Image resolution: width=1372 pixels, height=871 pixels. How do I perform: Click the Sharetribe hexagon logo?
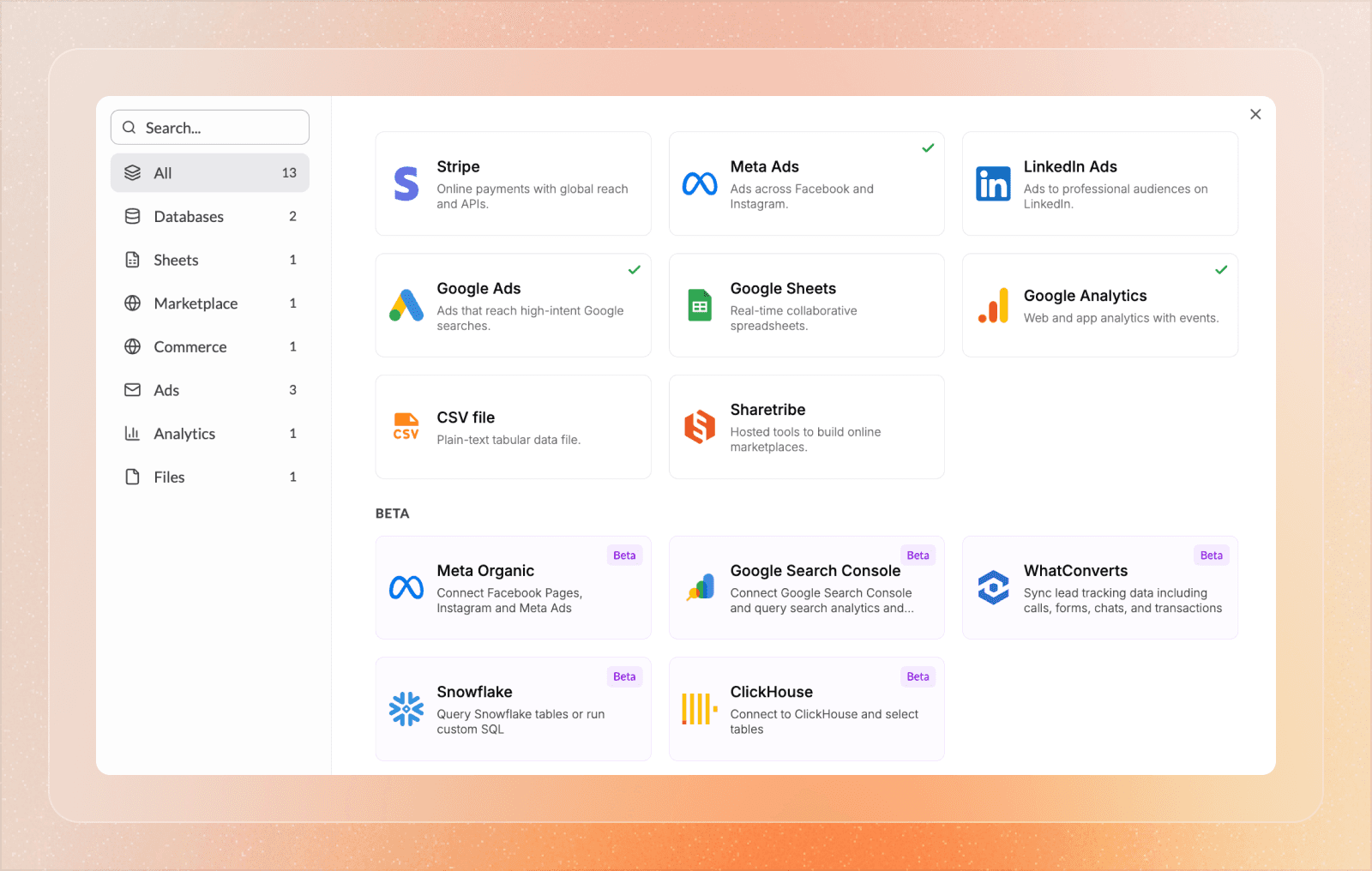[x=700, y=427]
